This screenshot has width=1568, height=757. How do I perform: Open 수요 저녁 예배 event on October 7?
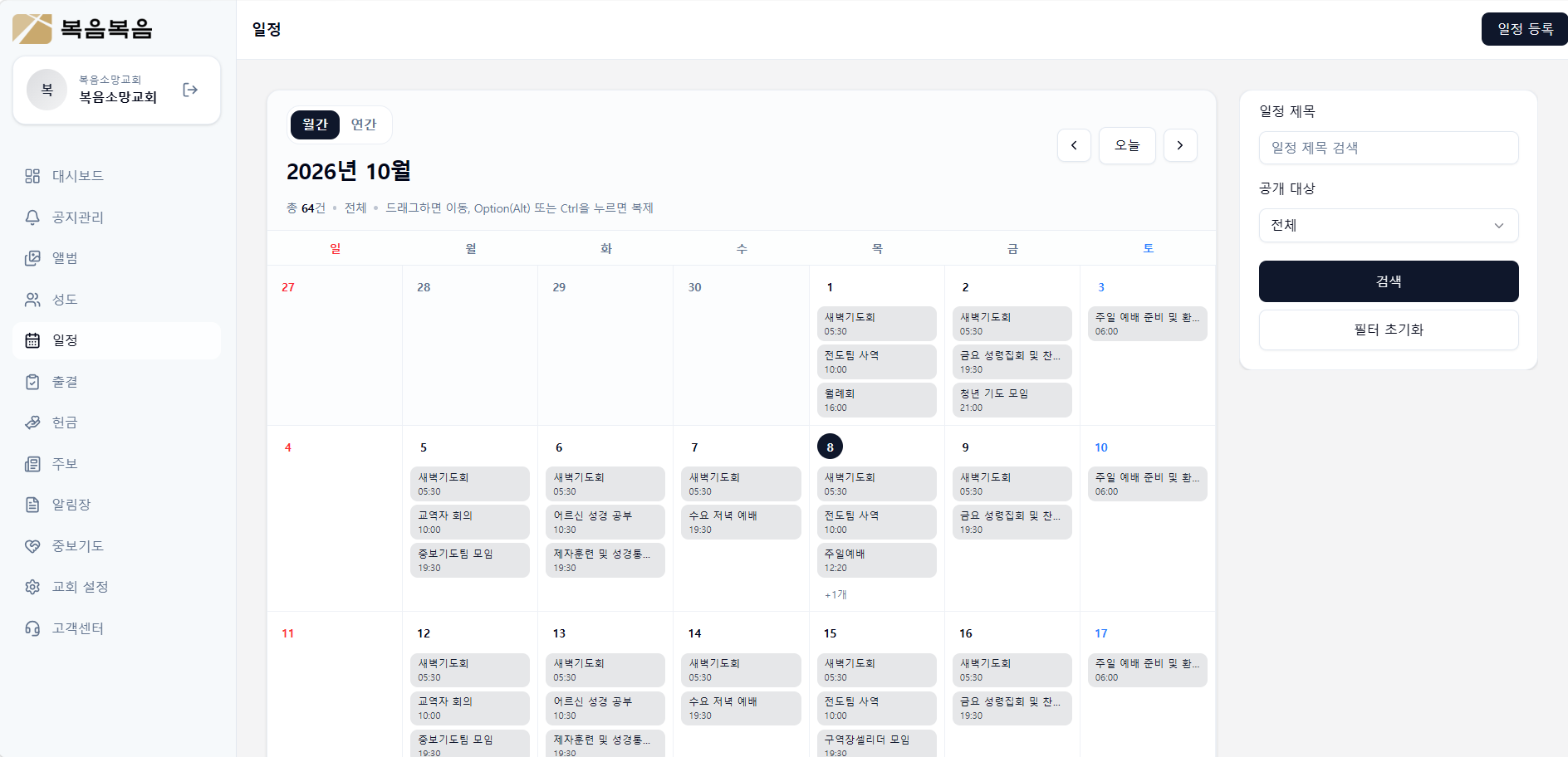coord(741,522)
